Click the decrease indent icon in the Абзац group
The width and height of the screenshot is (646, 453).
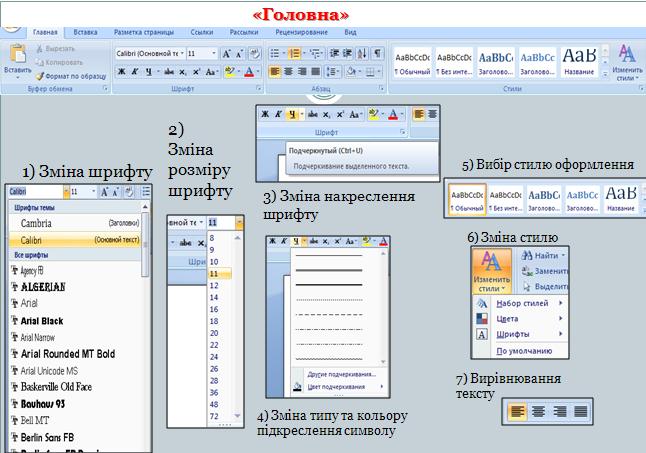pos(335,53)
